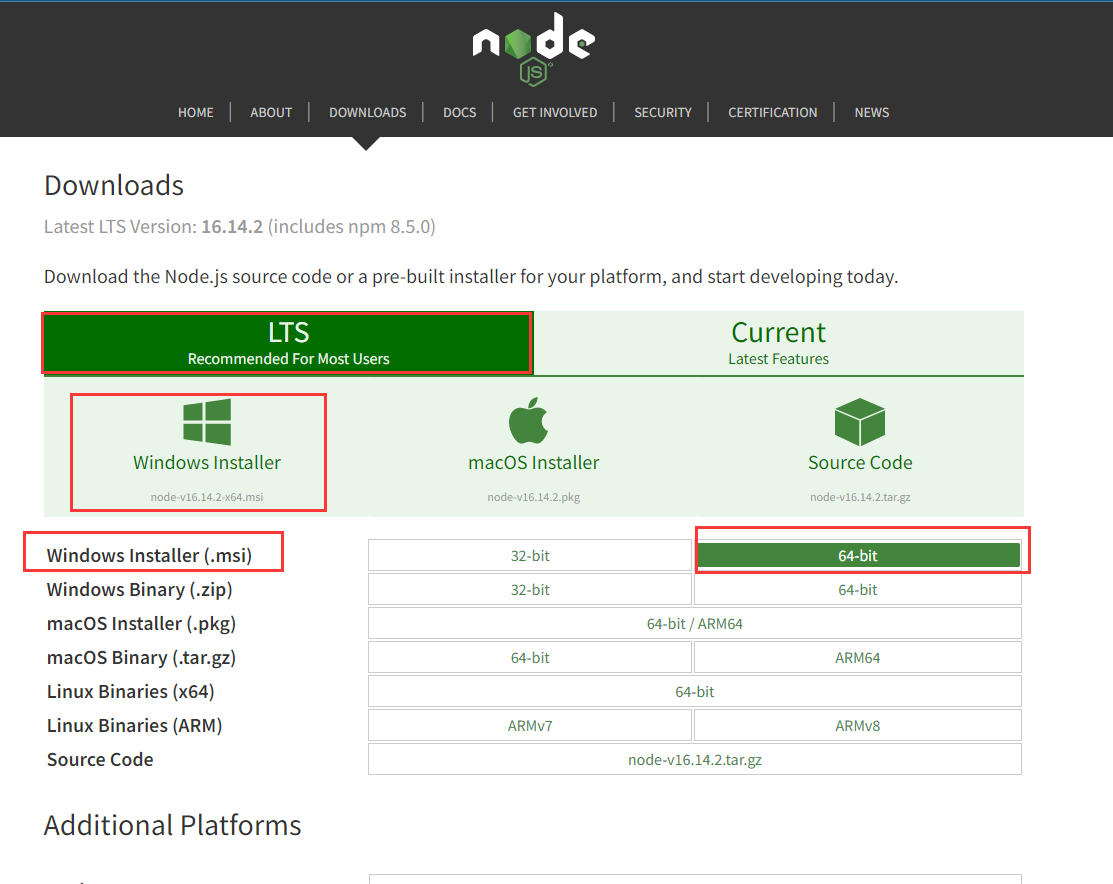Viewport: 1113px width, 884px height.
Task: Click node-v16.14.2.tar.gz under Source Code icon
Action: (x=860, y=497)
